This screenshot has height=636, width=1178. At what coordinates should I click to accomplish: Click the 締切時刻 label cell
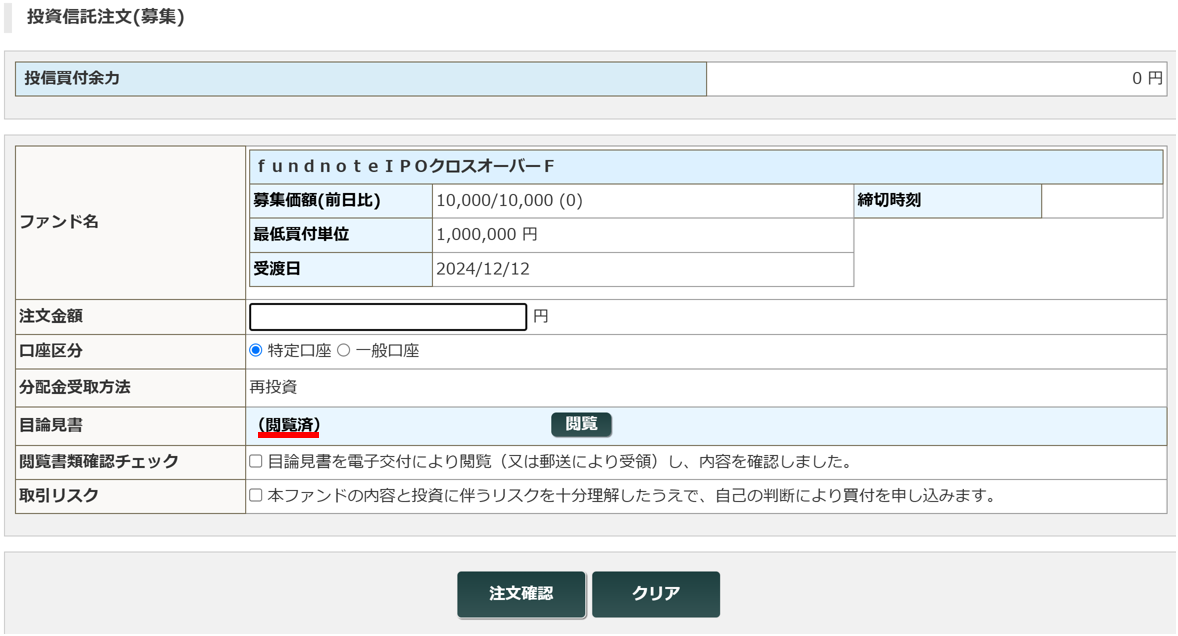pyautogui.click(x=947, y=200)
